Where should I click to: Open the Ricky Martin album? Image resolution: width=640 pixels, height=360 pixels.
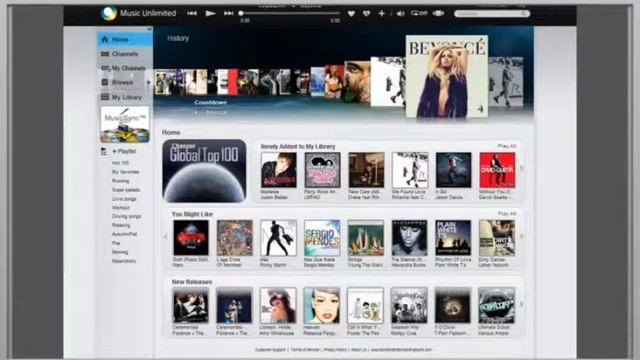point(278,238)
